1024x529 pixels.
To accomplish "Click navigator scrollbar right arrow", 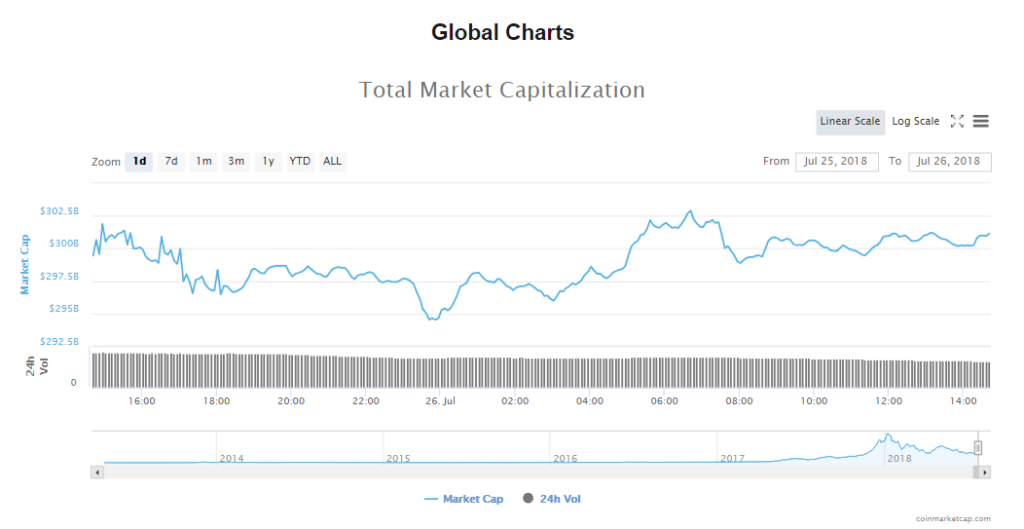I will (x=985, y=471).
